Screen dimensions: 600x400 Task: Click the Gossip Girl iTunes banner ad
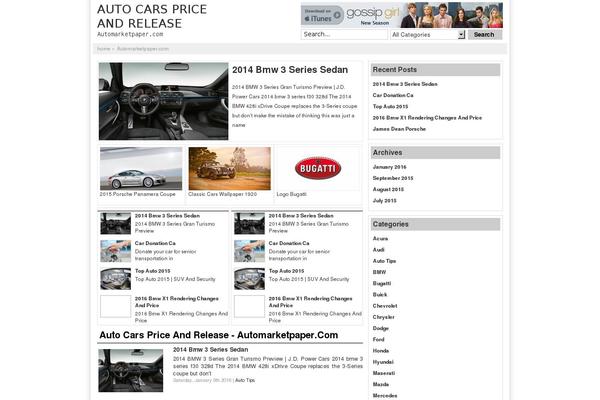pyautogui.click(x=402, y=15)
